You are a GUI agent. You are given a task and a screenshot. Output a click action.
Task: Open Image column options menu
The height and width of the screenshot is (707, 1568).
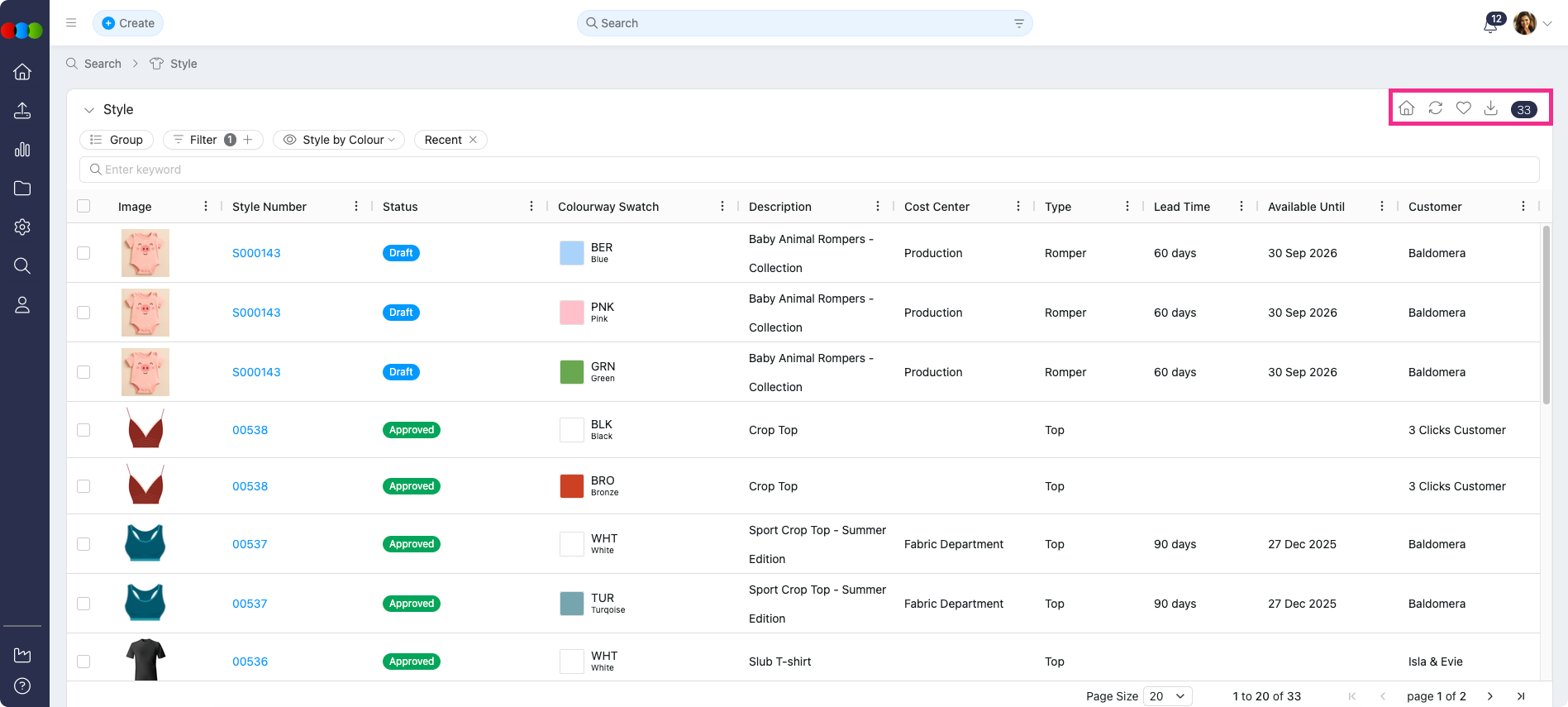206,206
